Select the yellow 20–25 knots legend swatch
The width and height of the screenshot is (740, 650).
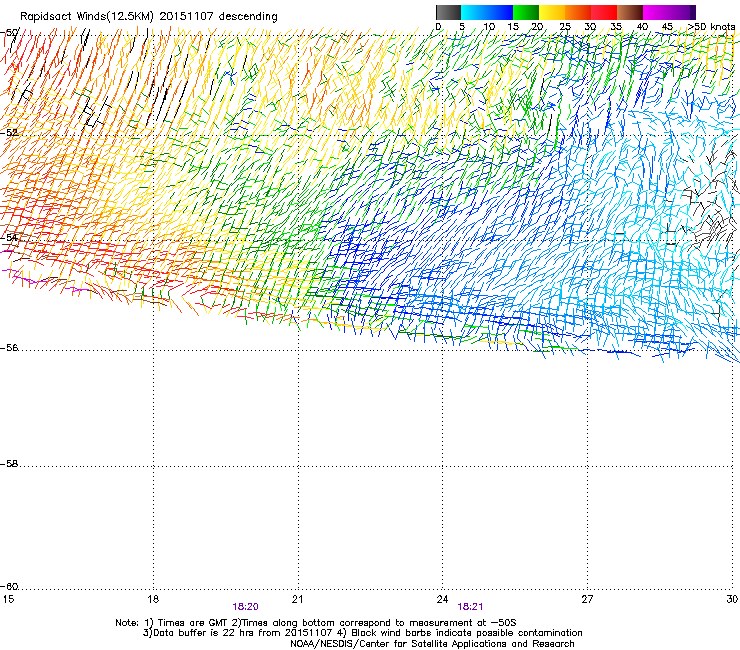pyautogui.click(x=552, y=12)
